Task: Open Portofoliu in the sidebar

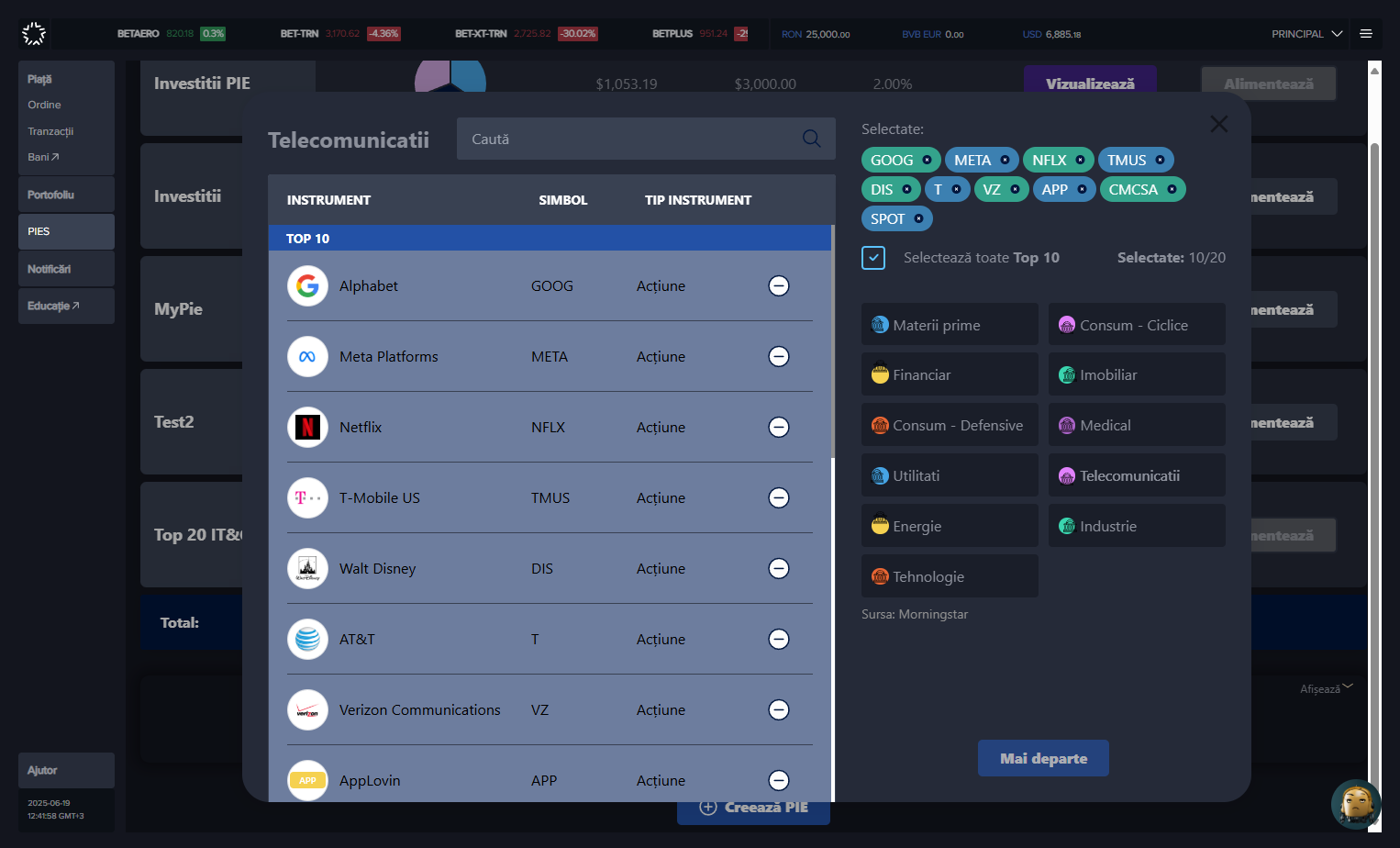Action: point(66,195)
